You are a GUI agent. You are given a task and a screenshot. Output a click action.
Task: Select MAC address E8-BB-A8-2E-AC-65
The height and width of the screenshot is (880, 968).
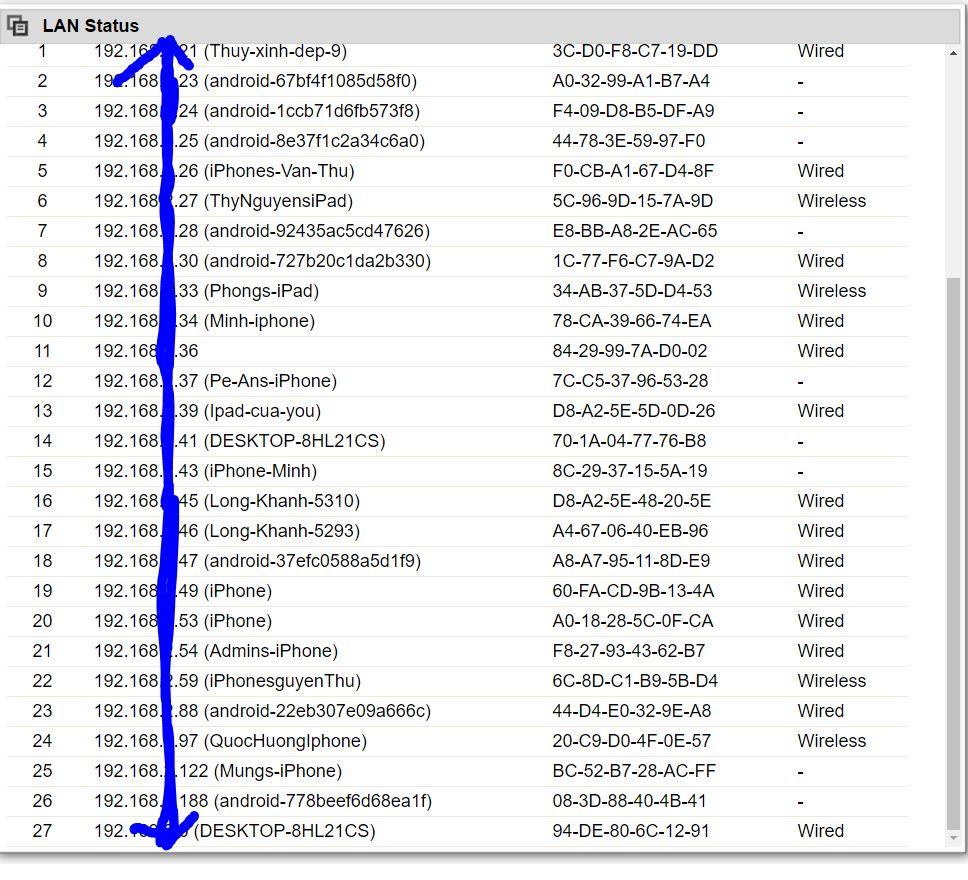(635, 231)
